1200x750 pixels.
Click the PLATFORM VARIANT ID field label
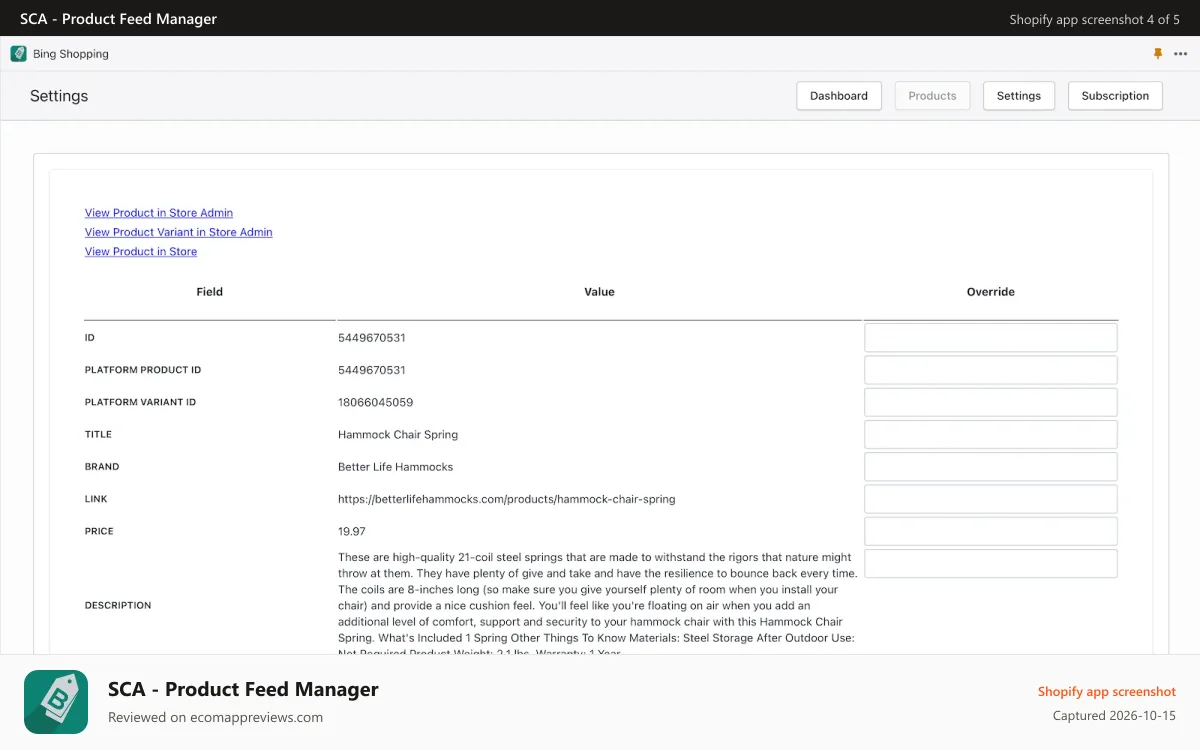(141, 402)
